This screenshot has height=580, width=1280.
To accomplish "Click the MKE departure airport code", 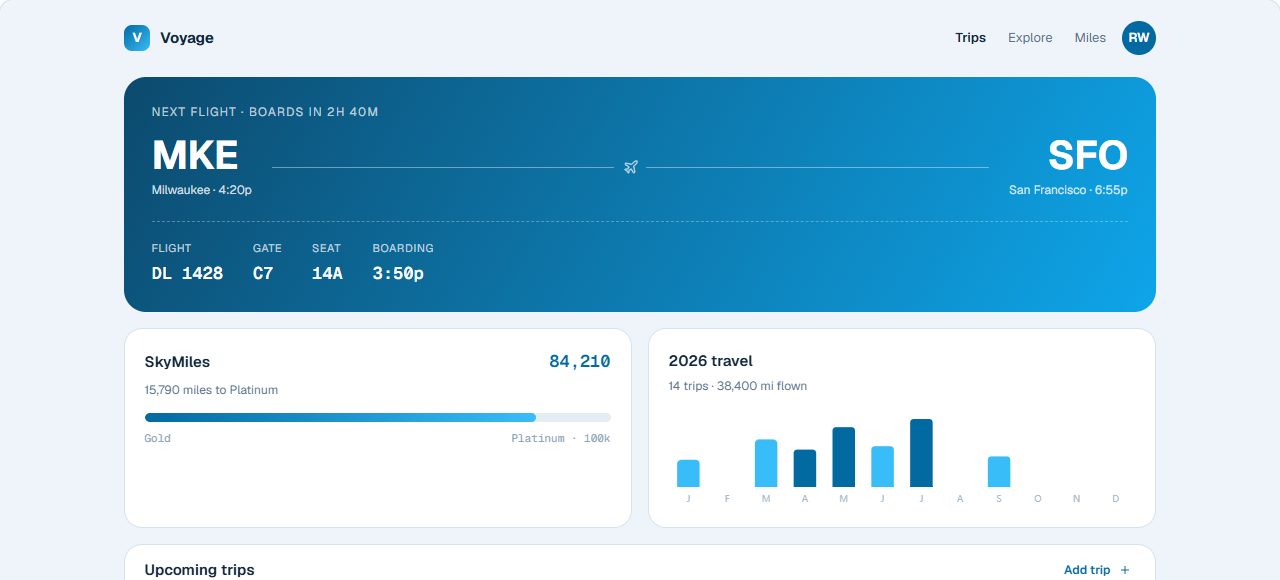I will 195,156.
